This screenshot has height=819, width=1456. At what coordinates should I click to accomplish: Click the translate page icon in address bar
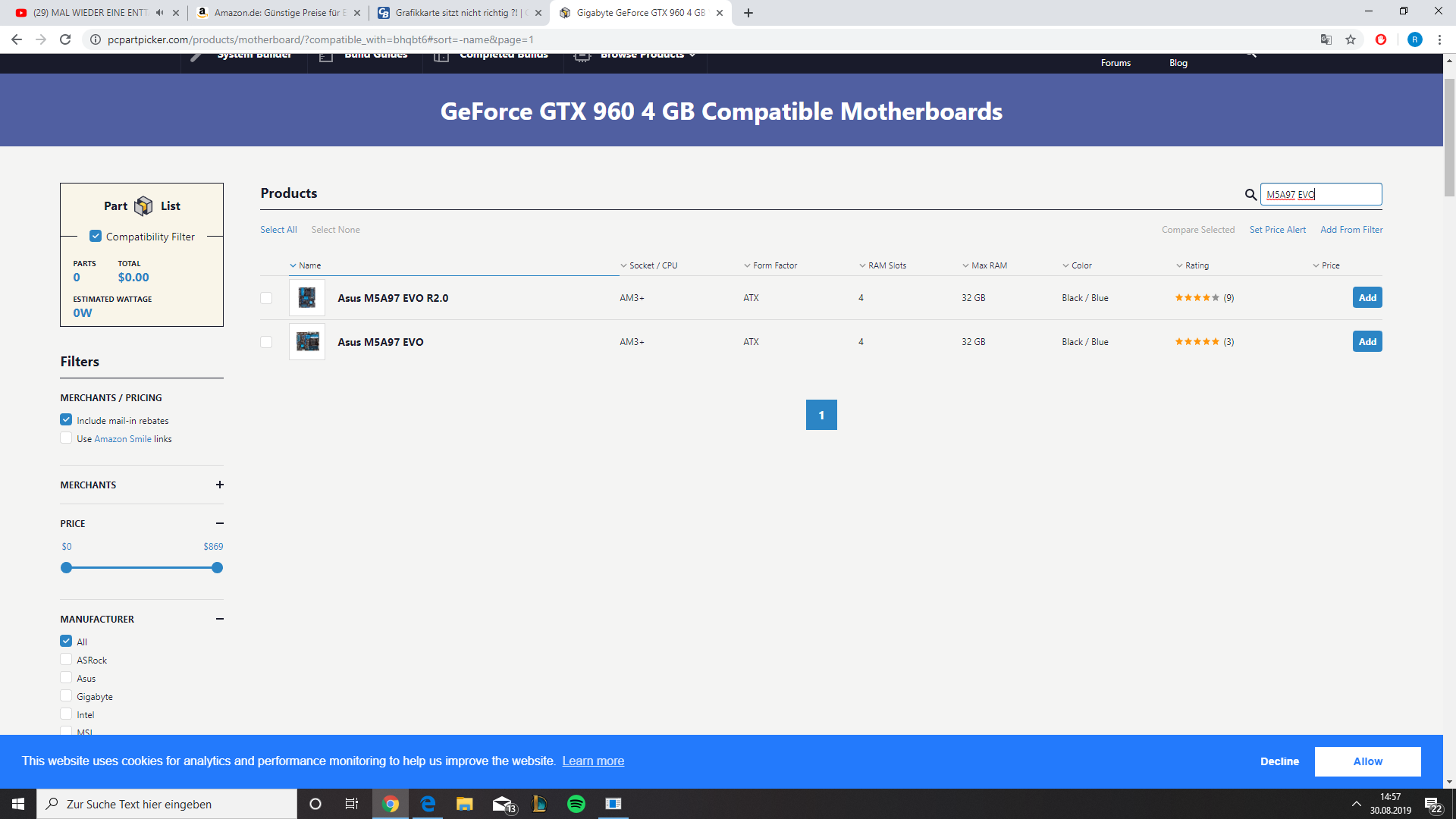click(x=1326, y=40)
